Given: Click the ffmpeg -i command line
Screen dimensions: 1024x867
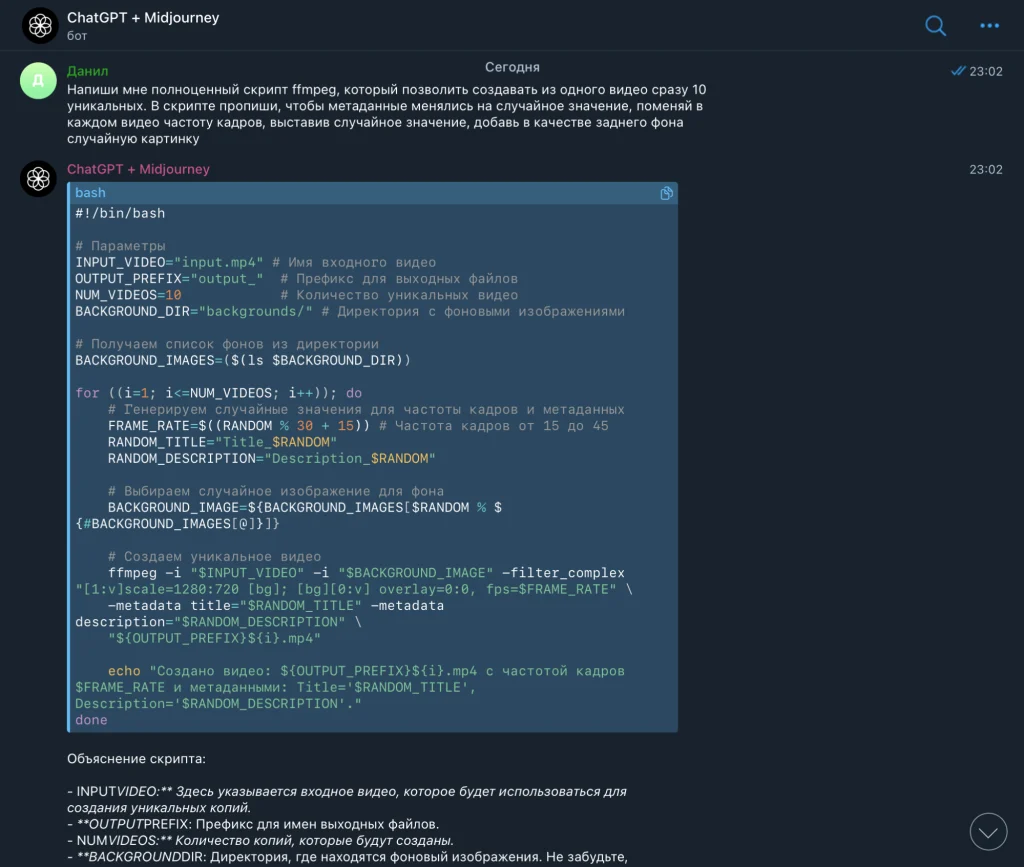Looking at the screenshot, I should point(366,573).
